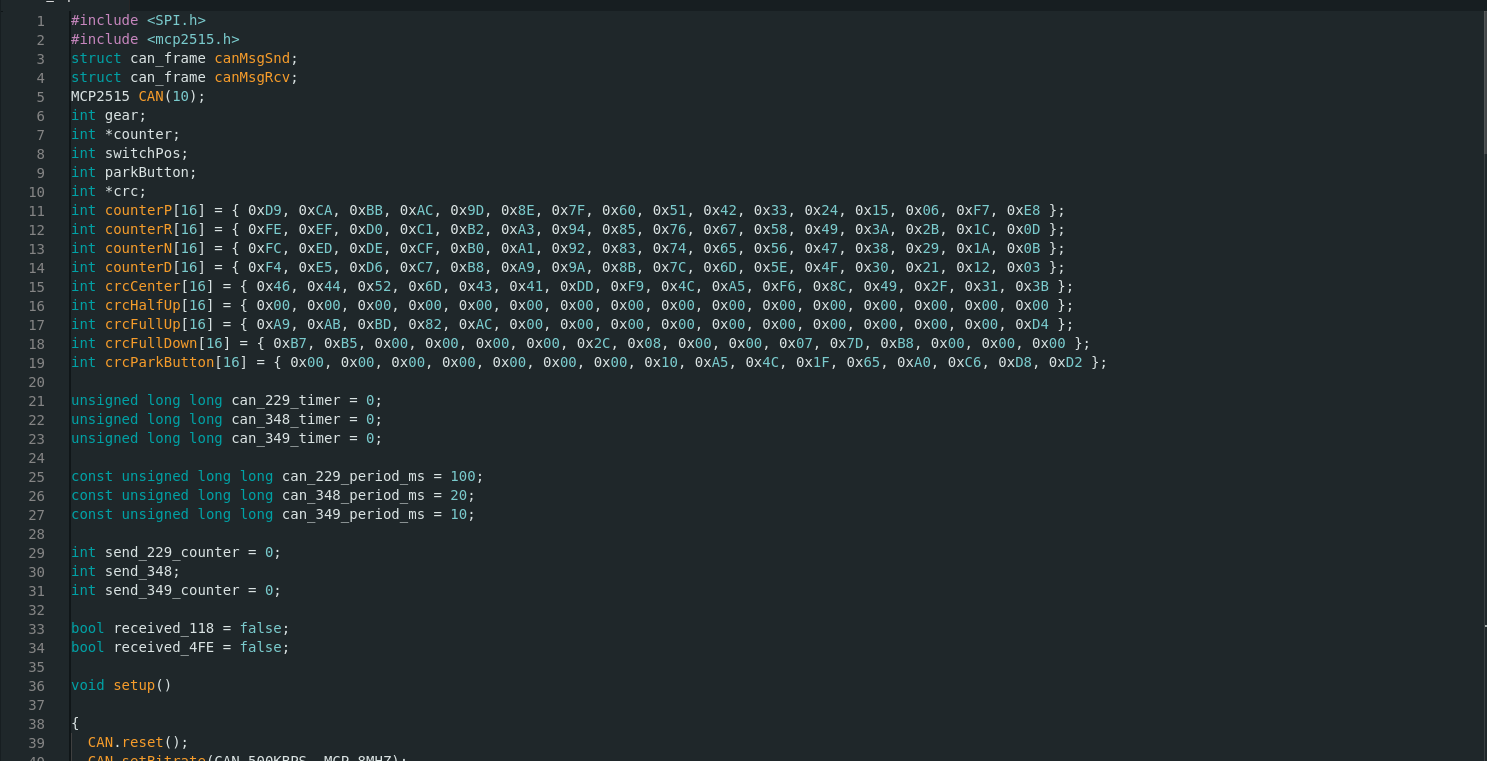1487x761 pixels.
Task: Click the counterD array name
Action: click(138, 268)
